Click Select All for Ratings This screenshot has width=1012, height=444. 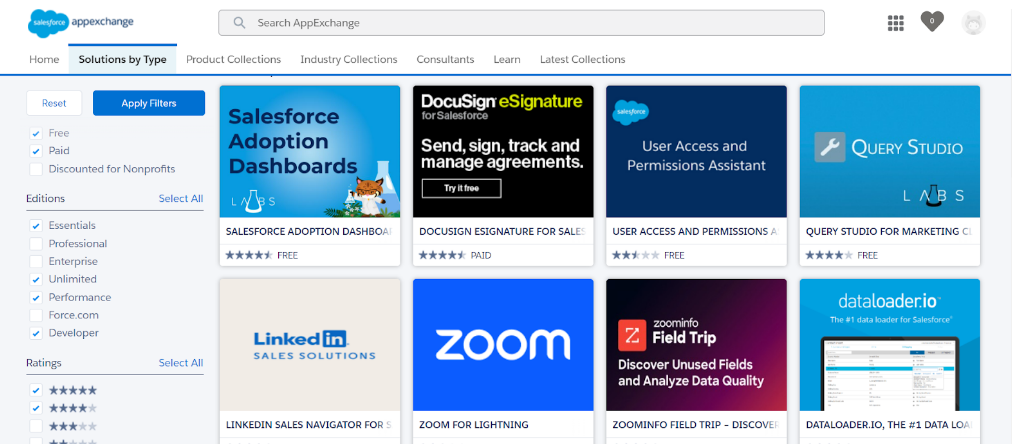pos(181,363)
